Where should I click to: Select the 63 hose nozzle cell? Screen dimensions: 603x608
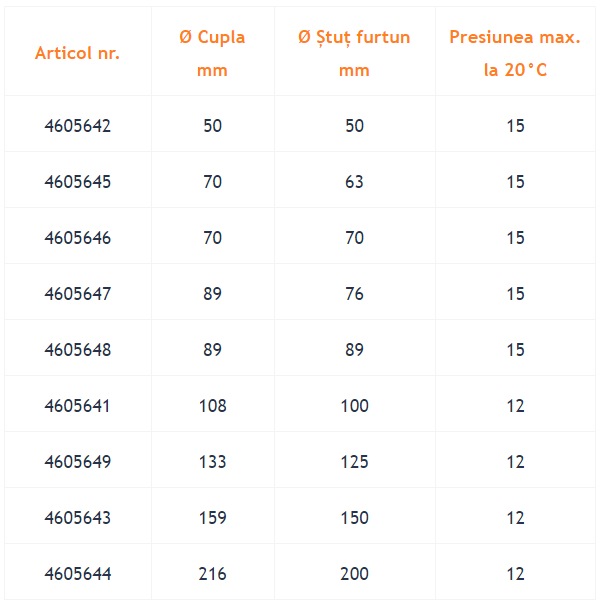[x=354, y=182]
